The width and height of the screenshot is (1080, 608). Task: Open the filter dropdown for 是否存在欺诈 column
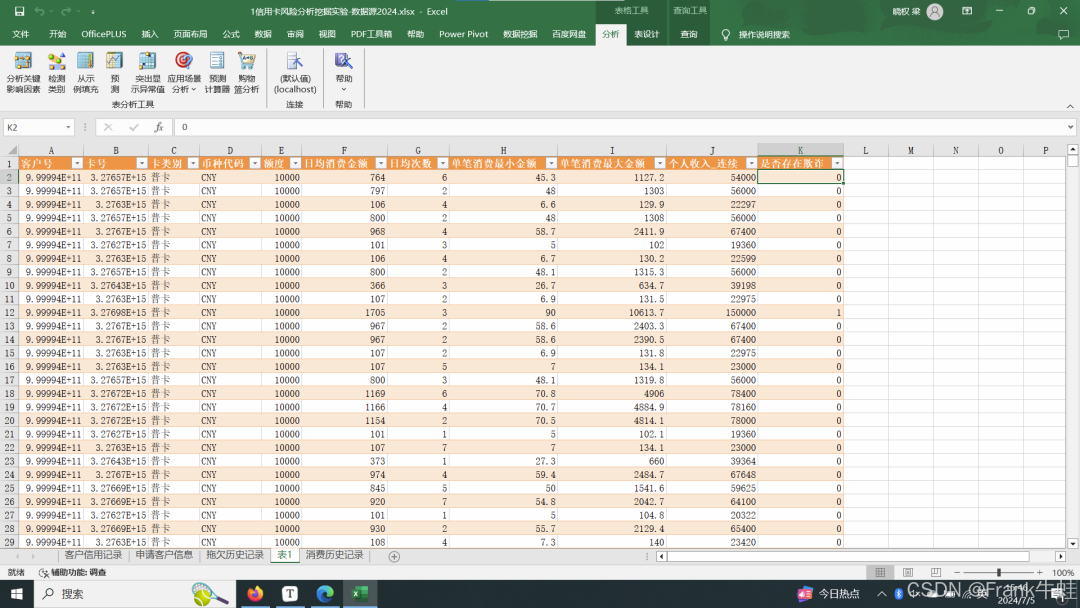coord(837,163)
